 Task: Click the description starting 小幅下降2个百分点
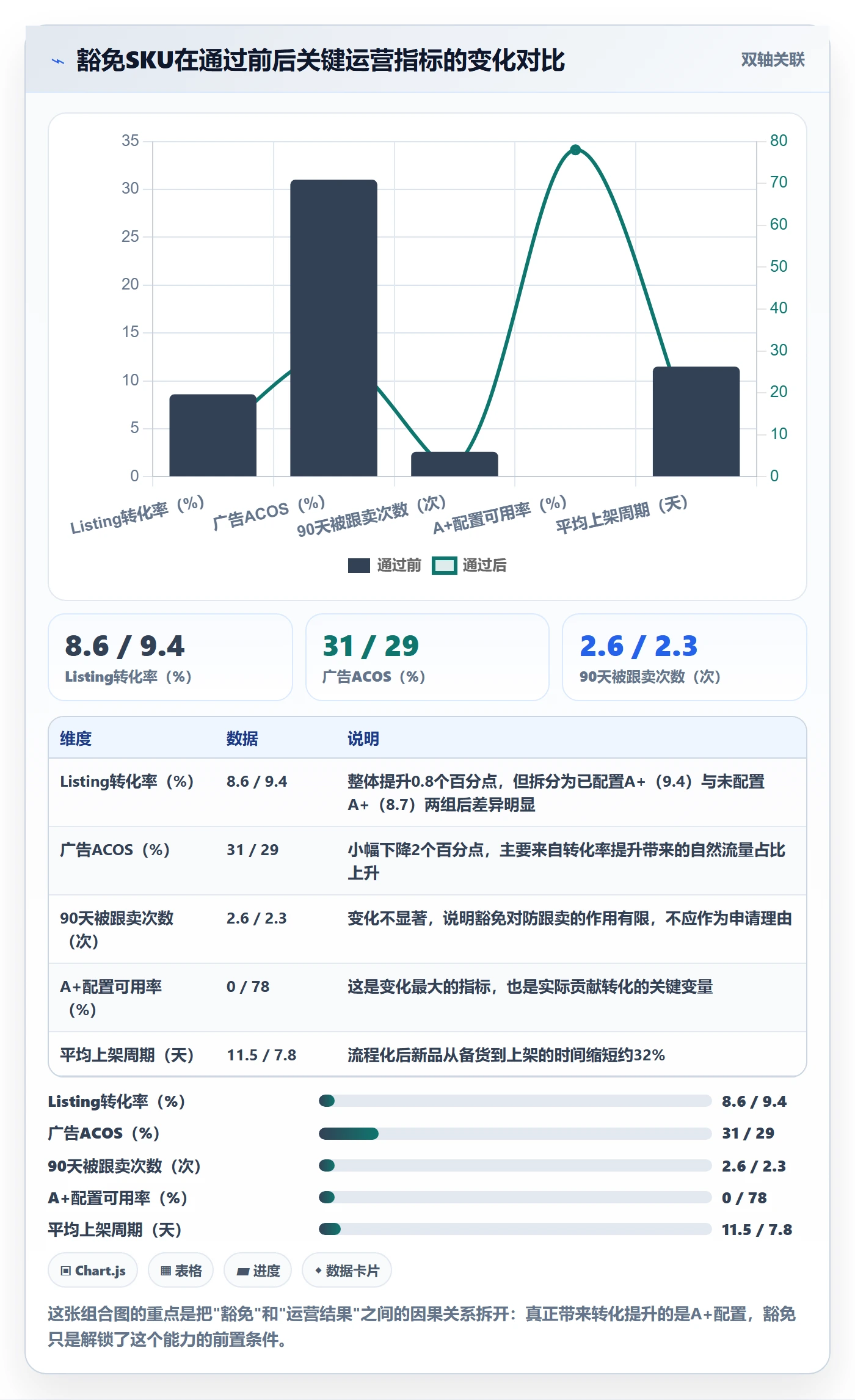pos(566,861)
